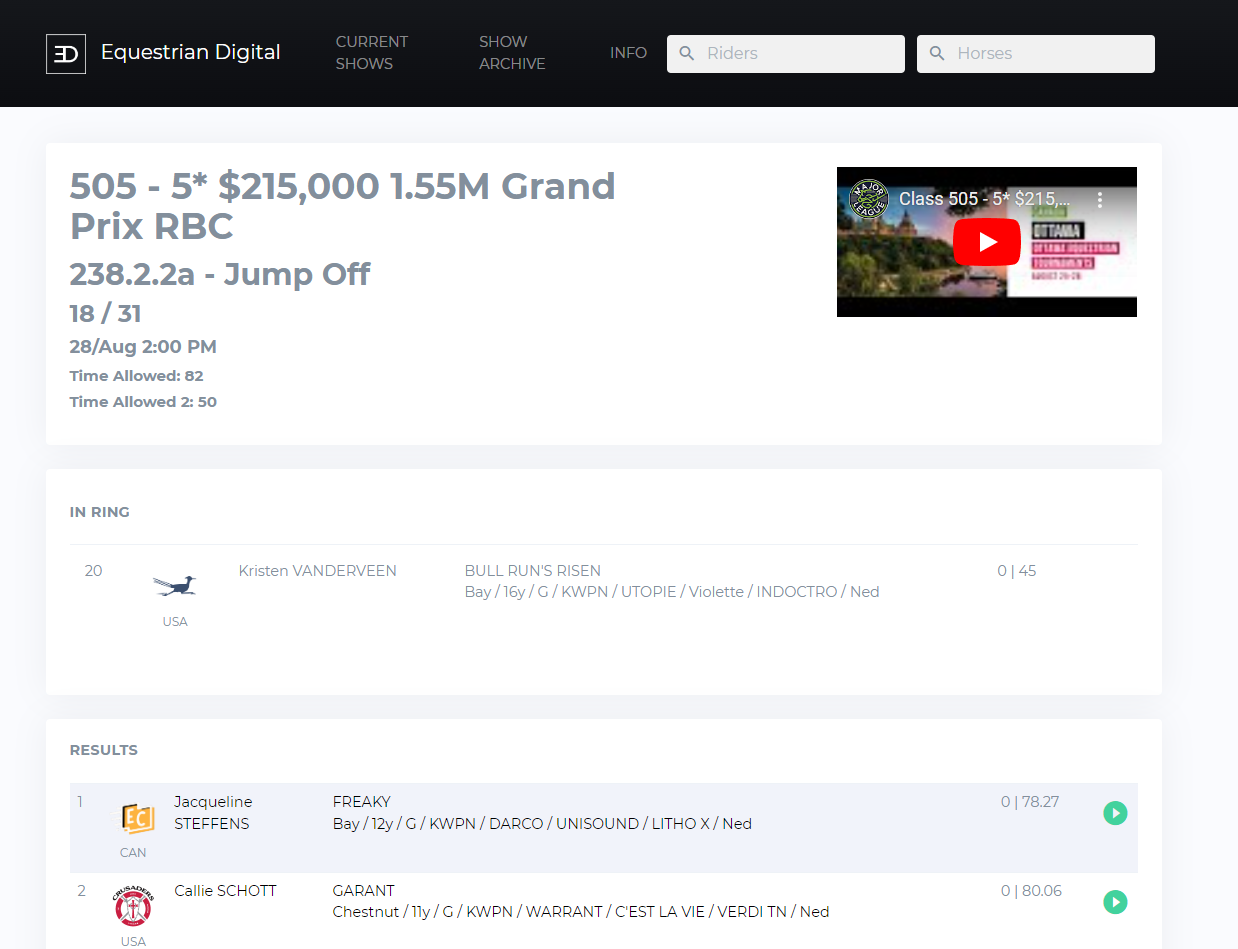Click the in-ring score '0 | 45'
This screenshot has height=949, width=1238.
1017,571
